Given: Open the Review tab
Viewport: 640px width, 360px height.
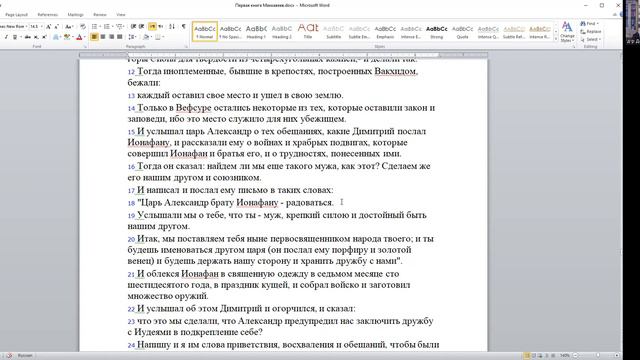Looking at the screenshot, I should point(100,15).
